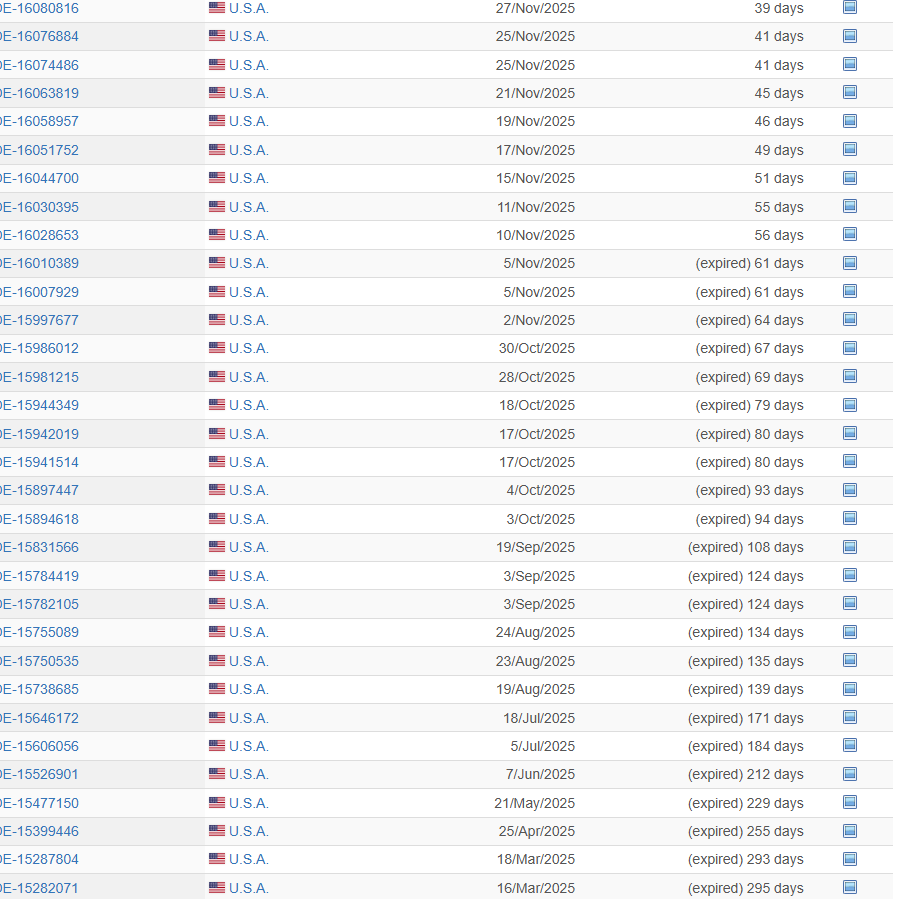Click U.S.A. link in the 15399446 row
This screenshot has width=897, height=899.
248,831
